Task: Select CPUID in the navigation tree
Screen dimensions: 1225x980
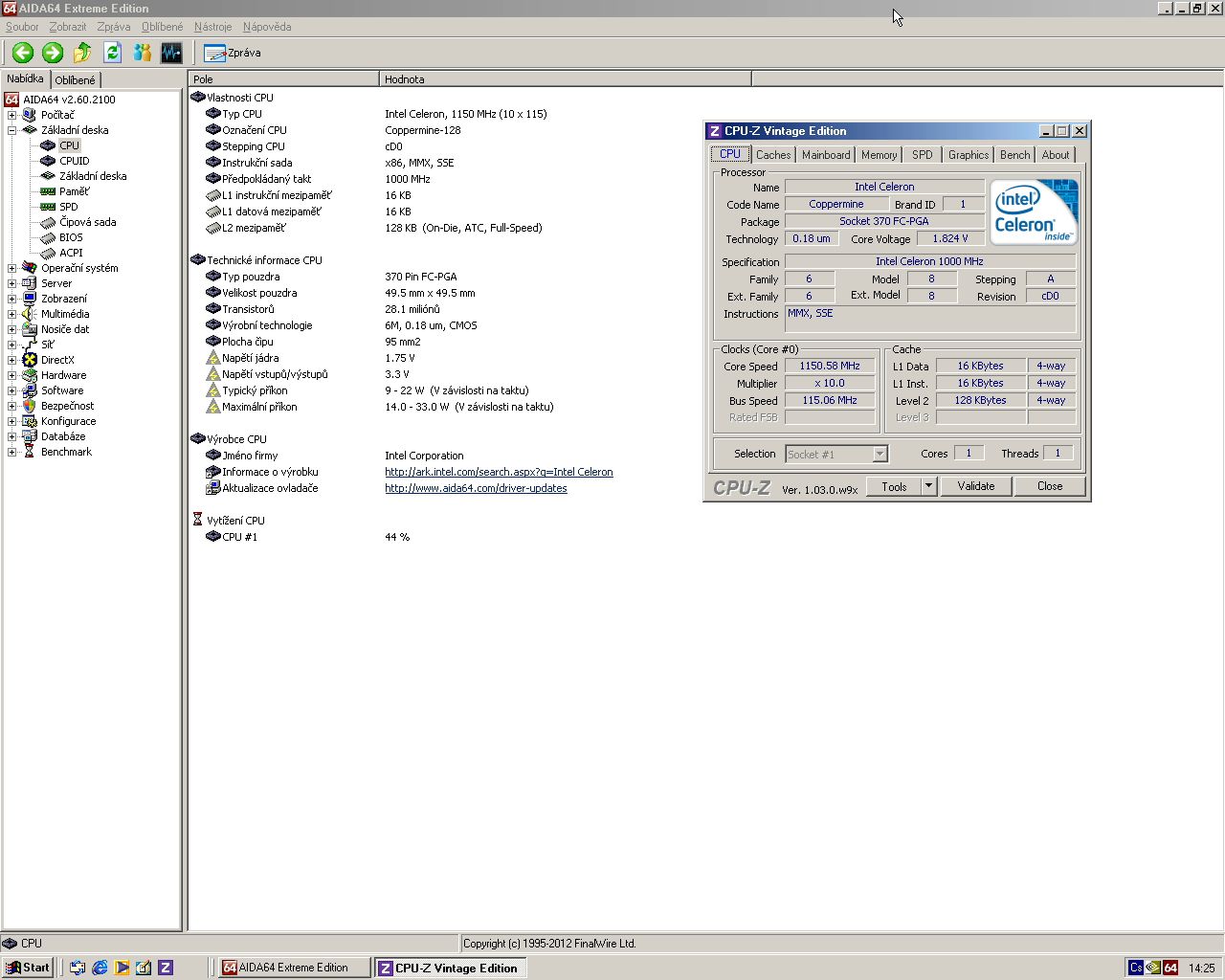Action: pos(74,161)
